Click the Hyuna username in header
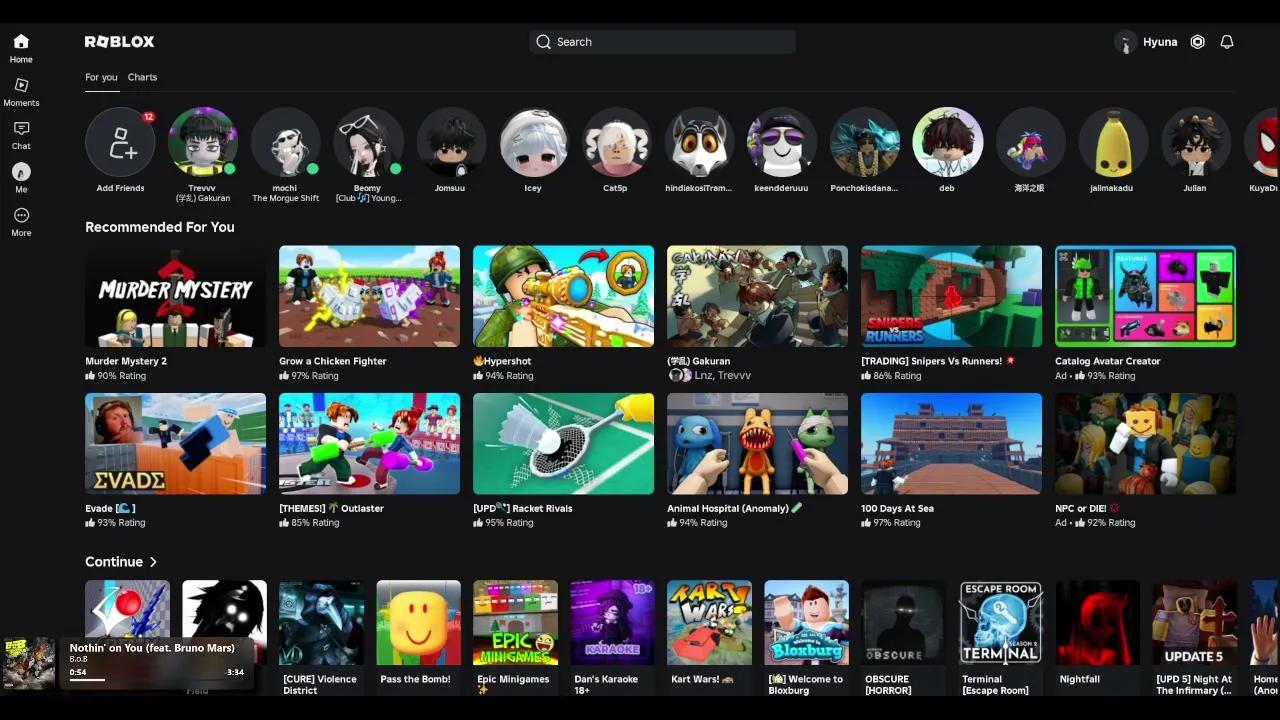This screenshot has width=1280, height=720. (x=1160, y=42)
